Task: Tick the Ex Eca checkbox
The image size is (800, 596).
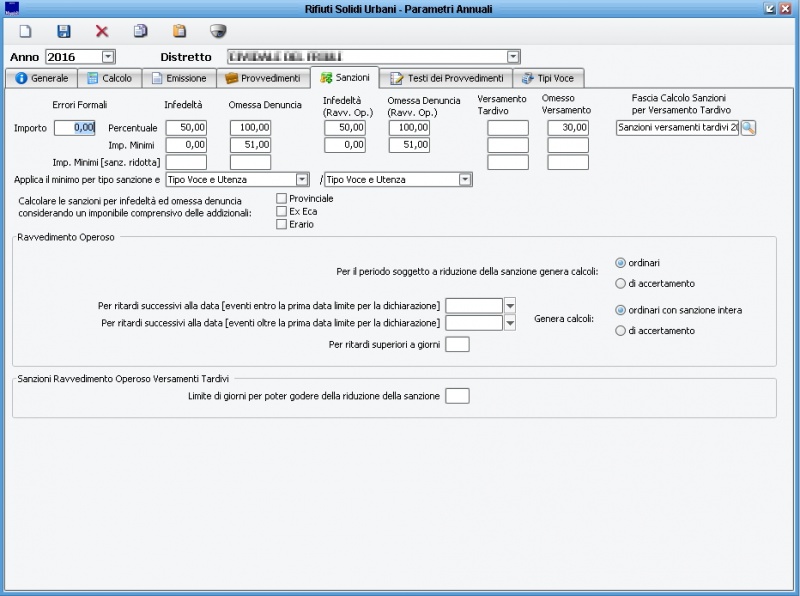Action: coord(281,212)
